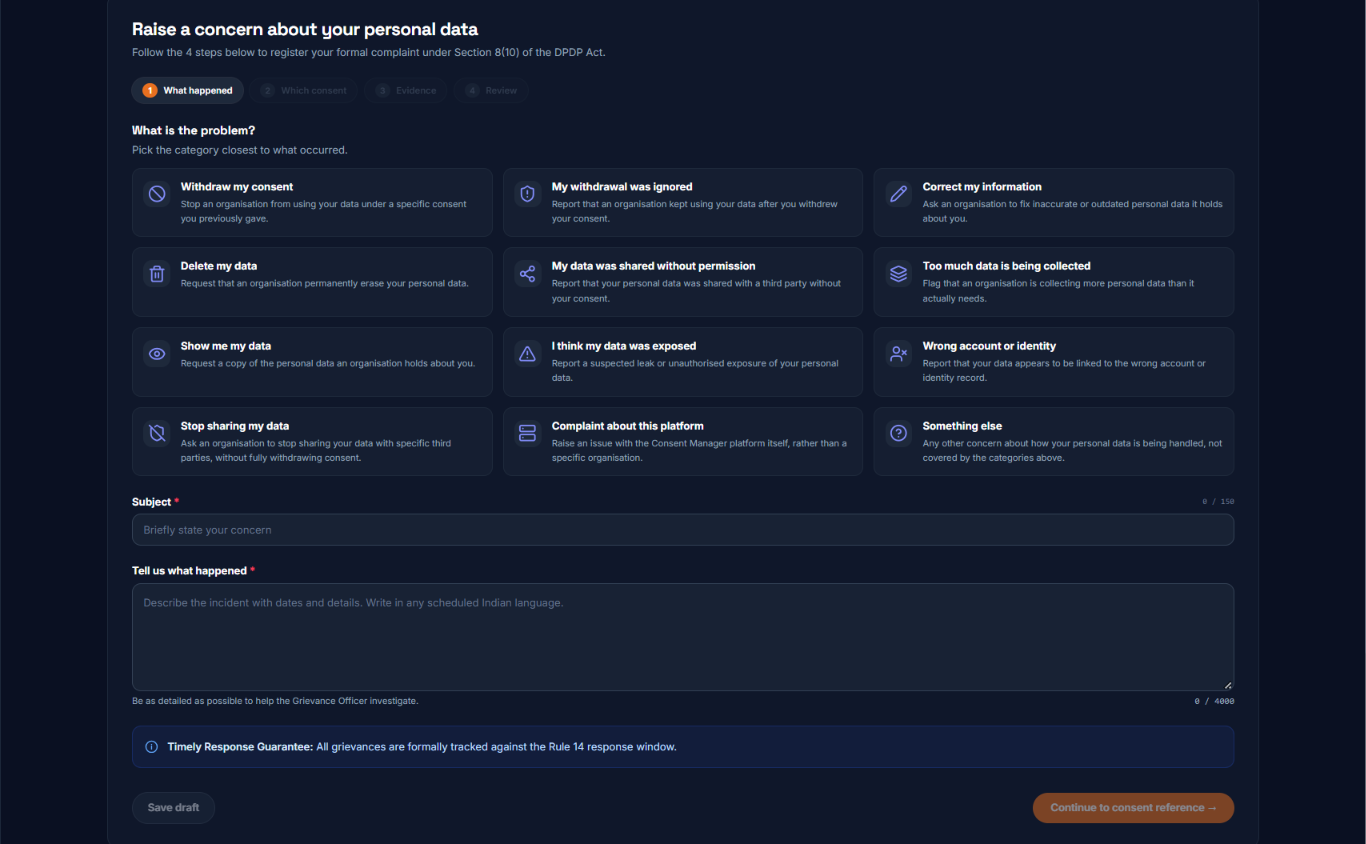Focus the Subject input field
Viewport: 1366px width, 844px height.
pyautogui.click(x=683, y=530)
